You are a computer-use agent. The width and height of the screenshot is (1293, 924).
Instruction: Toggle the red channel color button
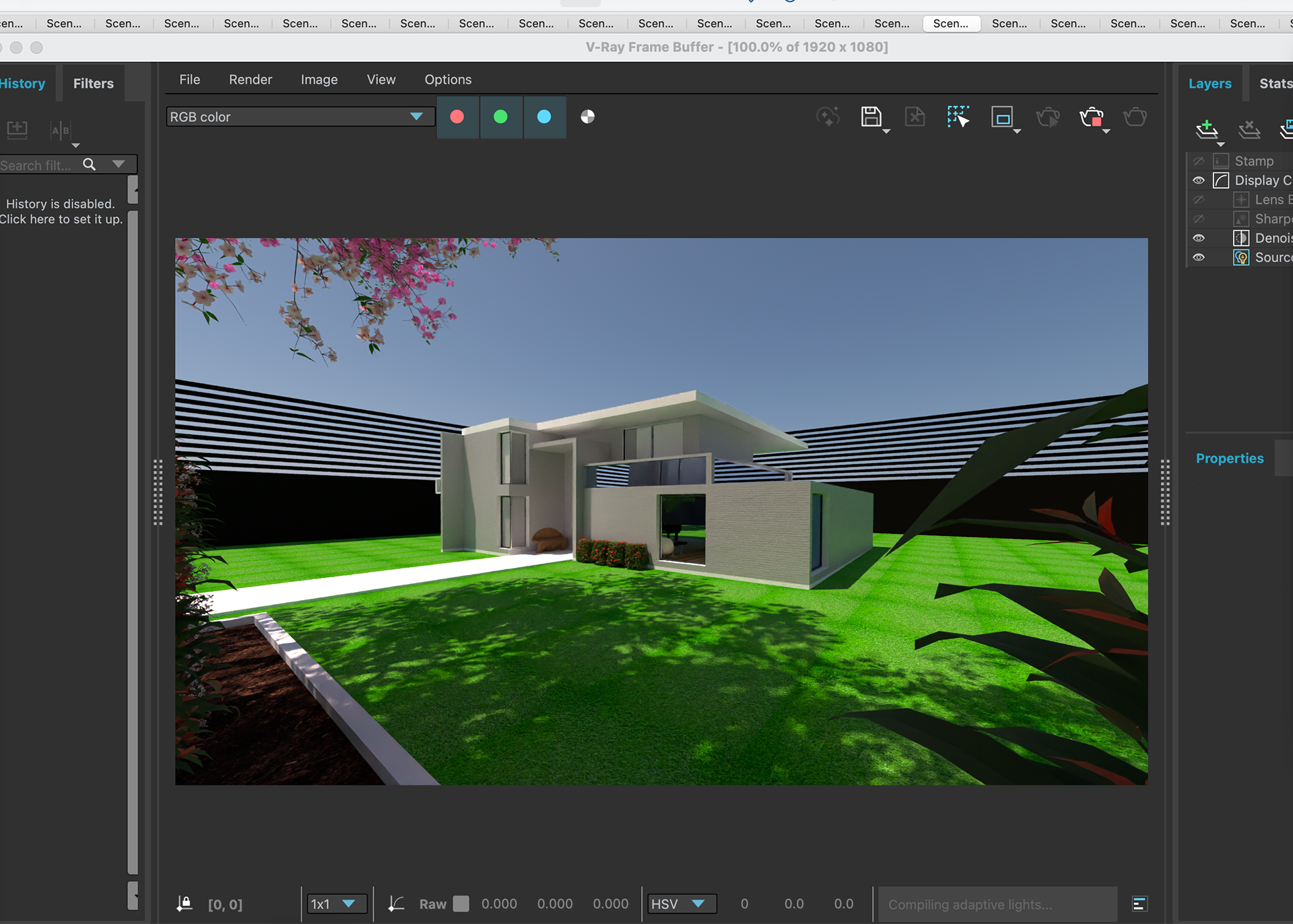coord(457,117)
